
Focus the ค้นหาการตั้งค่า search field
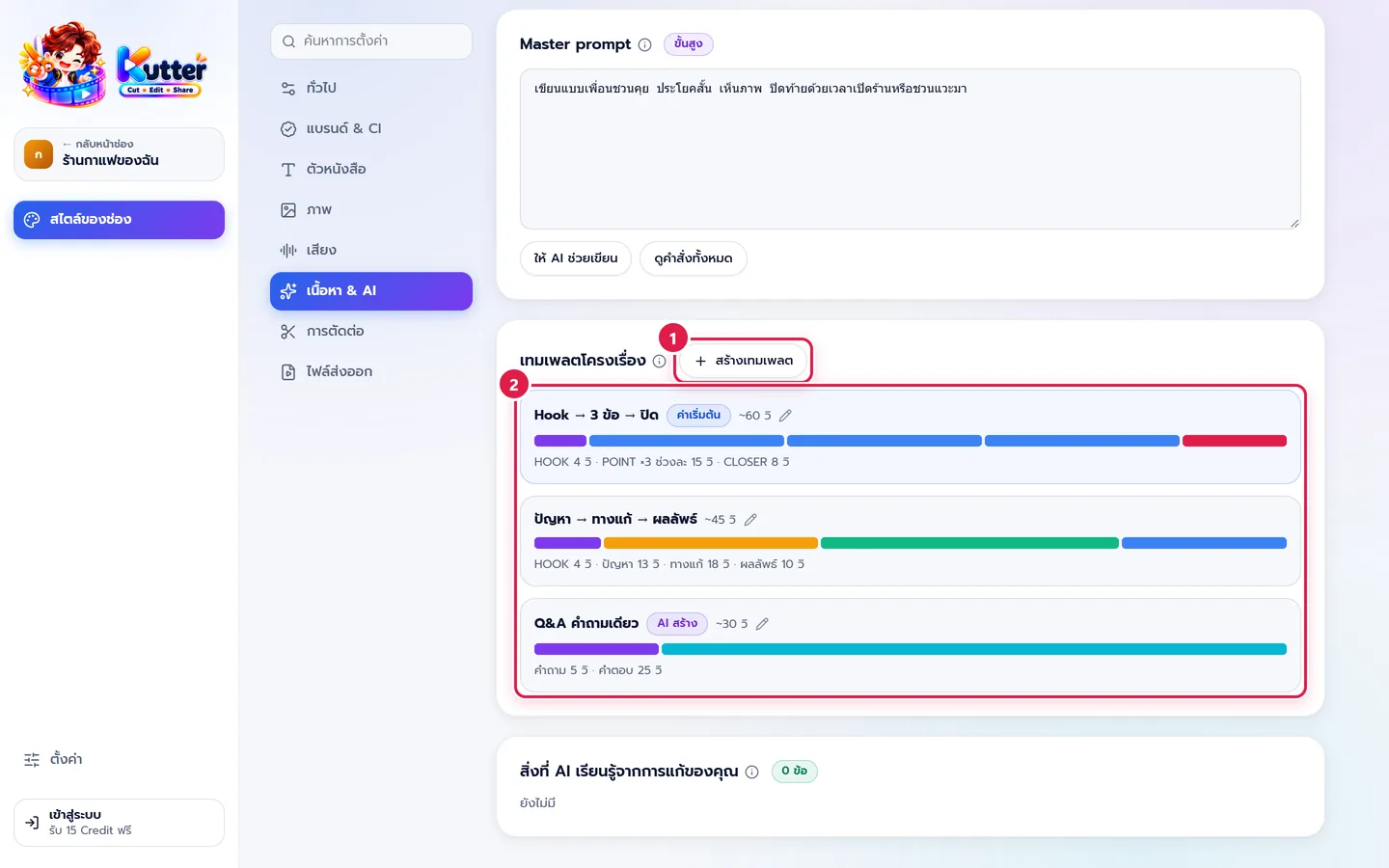point(371,41)
